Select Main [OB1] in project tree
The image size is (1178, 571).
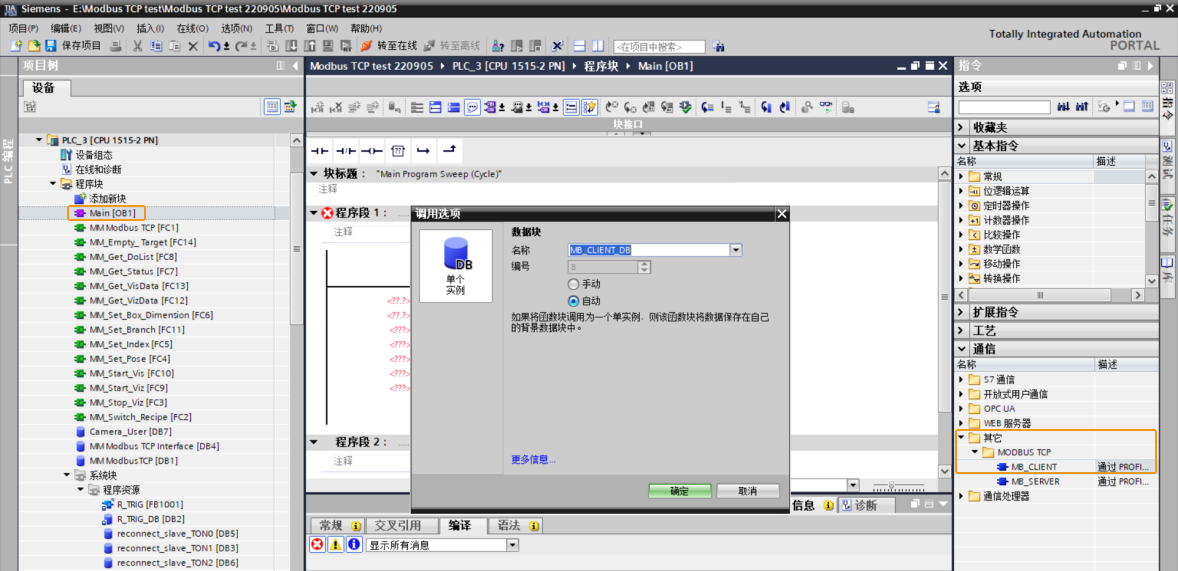coord(111,213)
